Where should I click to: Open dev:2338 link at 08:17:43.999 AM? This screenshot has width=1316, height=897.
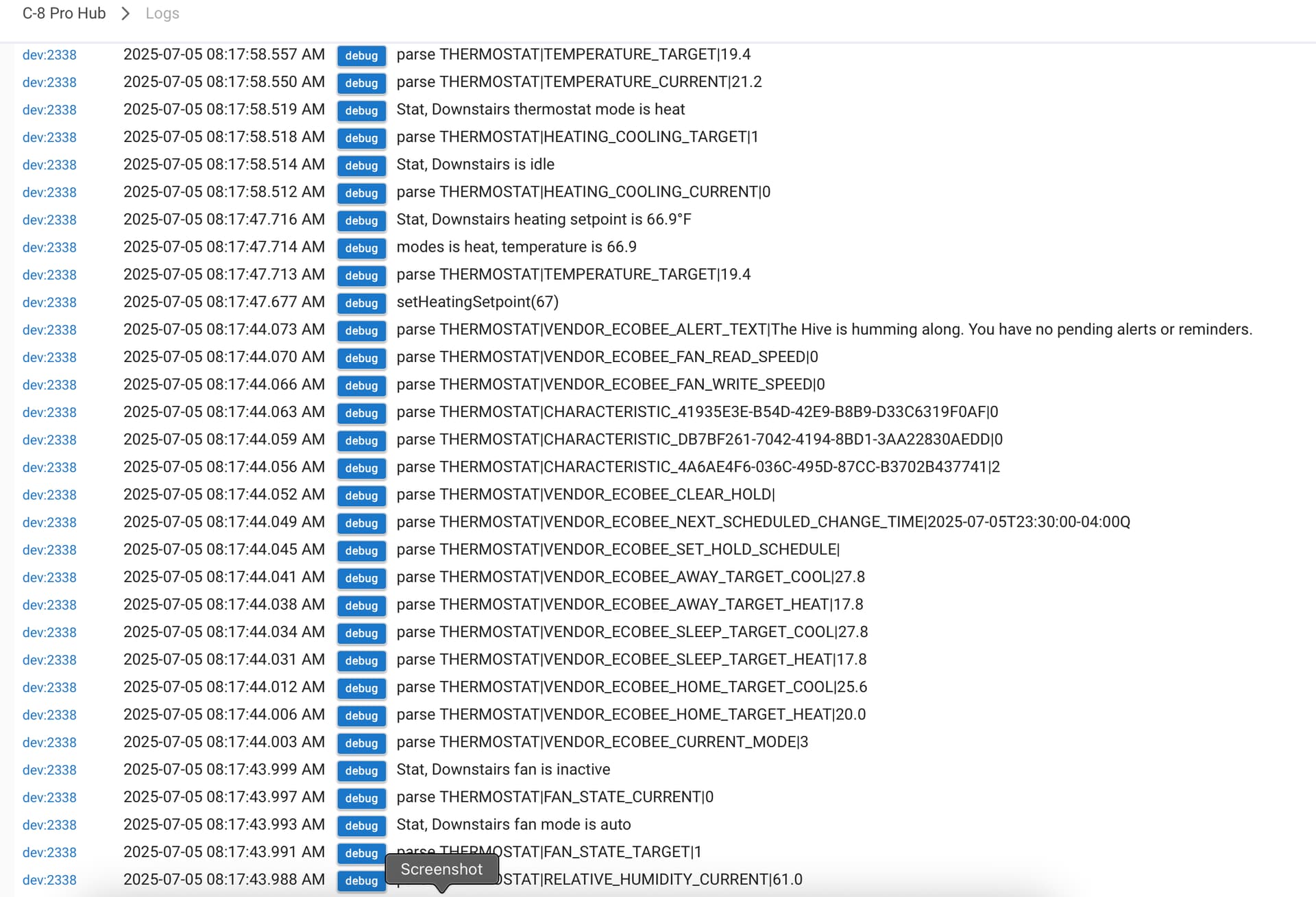click(49, 770)
